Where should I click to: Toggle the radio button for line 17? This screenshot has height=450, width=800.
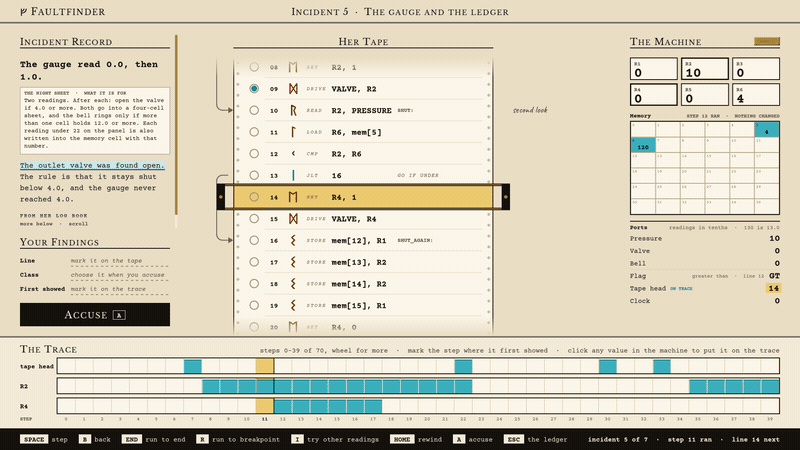click(254, 262)
